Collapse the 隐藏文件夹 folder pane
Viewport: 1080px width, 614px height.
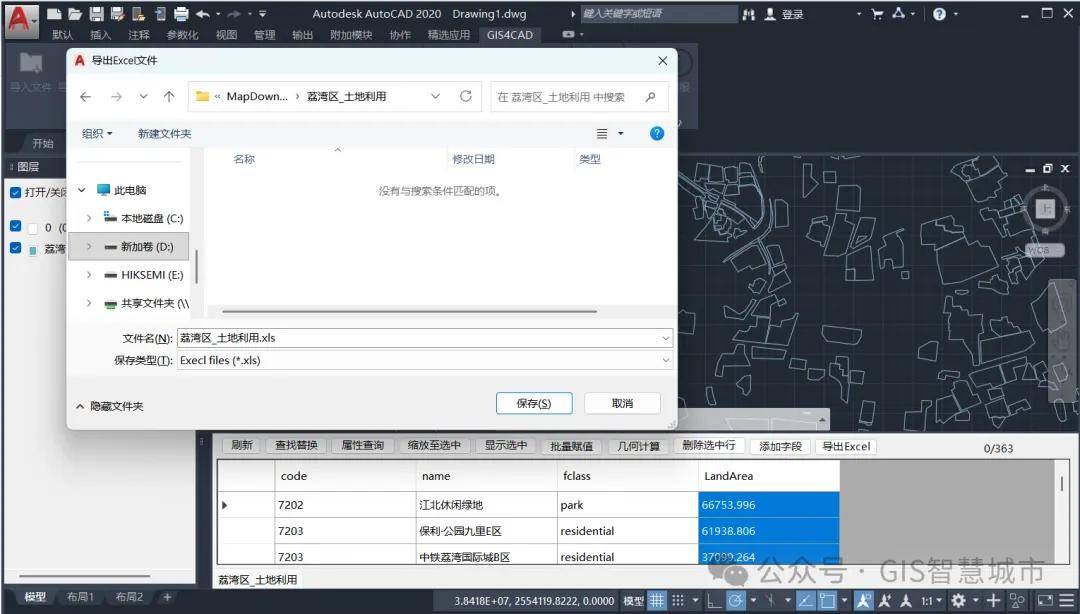80,406
